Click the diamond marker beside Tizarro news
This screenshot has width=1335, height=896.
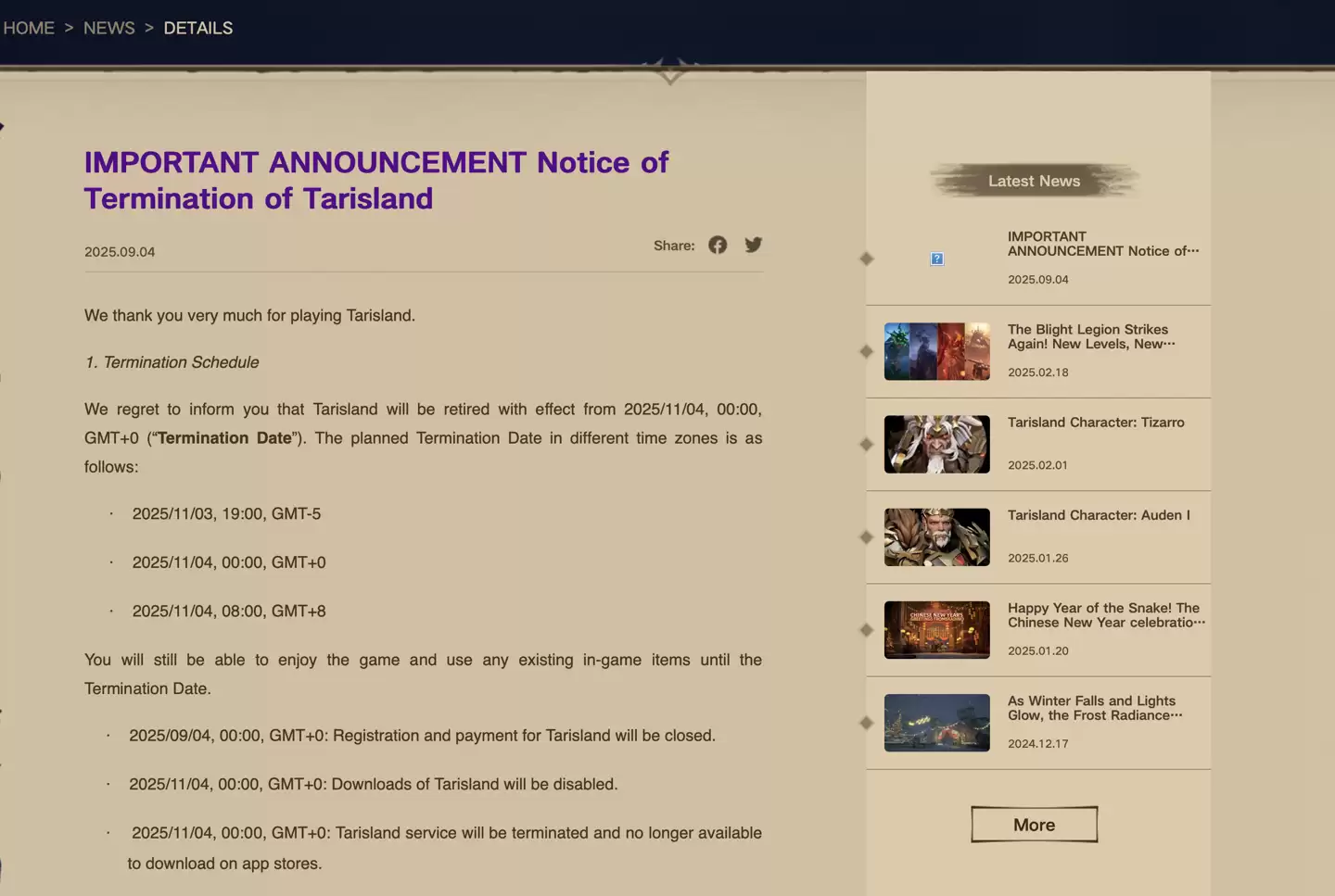[867, 445]
